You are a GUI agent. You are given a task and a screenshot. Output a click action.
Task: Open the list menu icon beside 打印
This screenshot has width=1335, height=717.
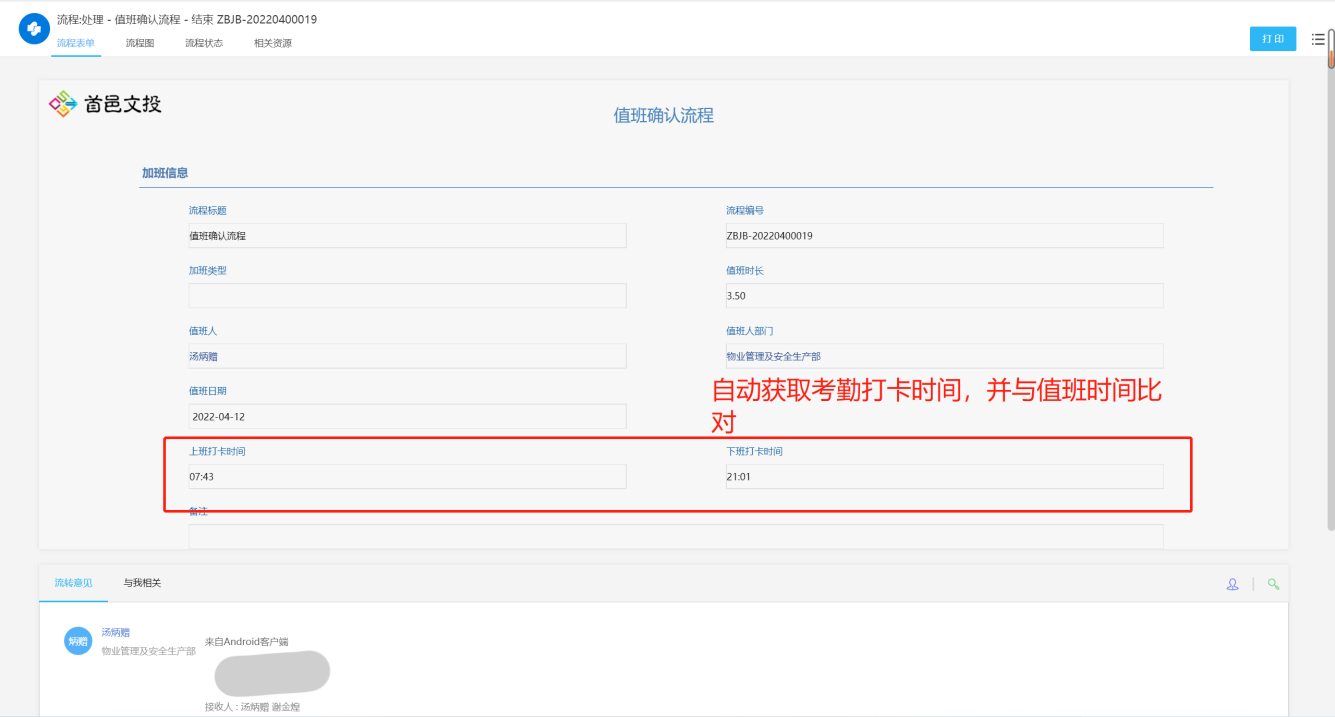click(1318, 39)
